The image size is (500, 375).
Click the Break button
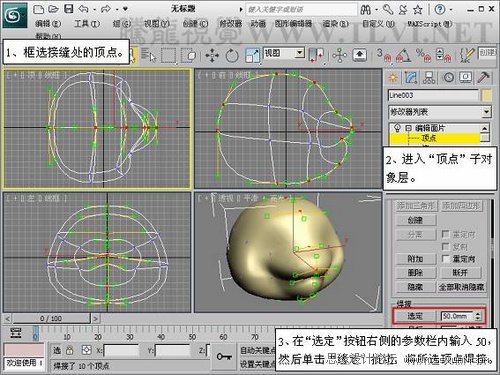(461, 273)
